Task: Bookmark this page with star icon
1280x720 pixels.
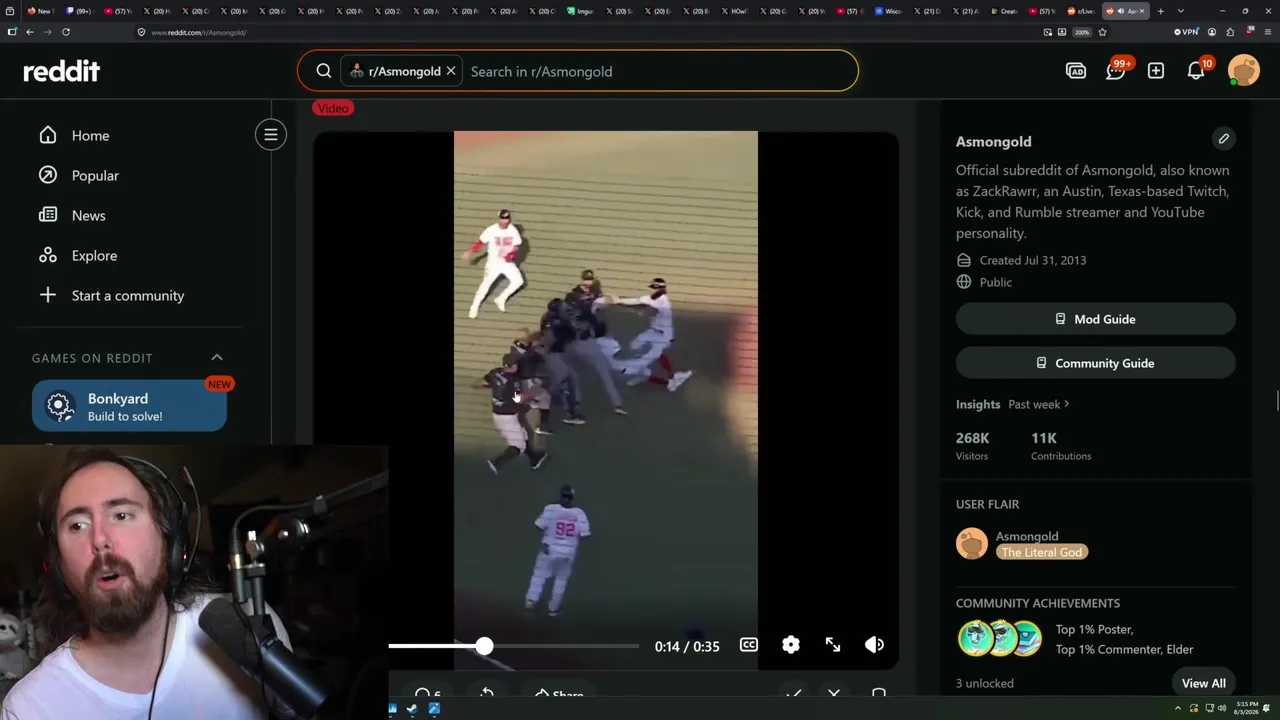Action: pos(1102,32)
